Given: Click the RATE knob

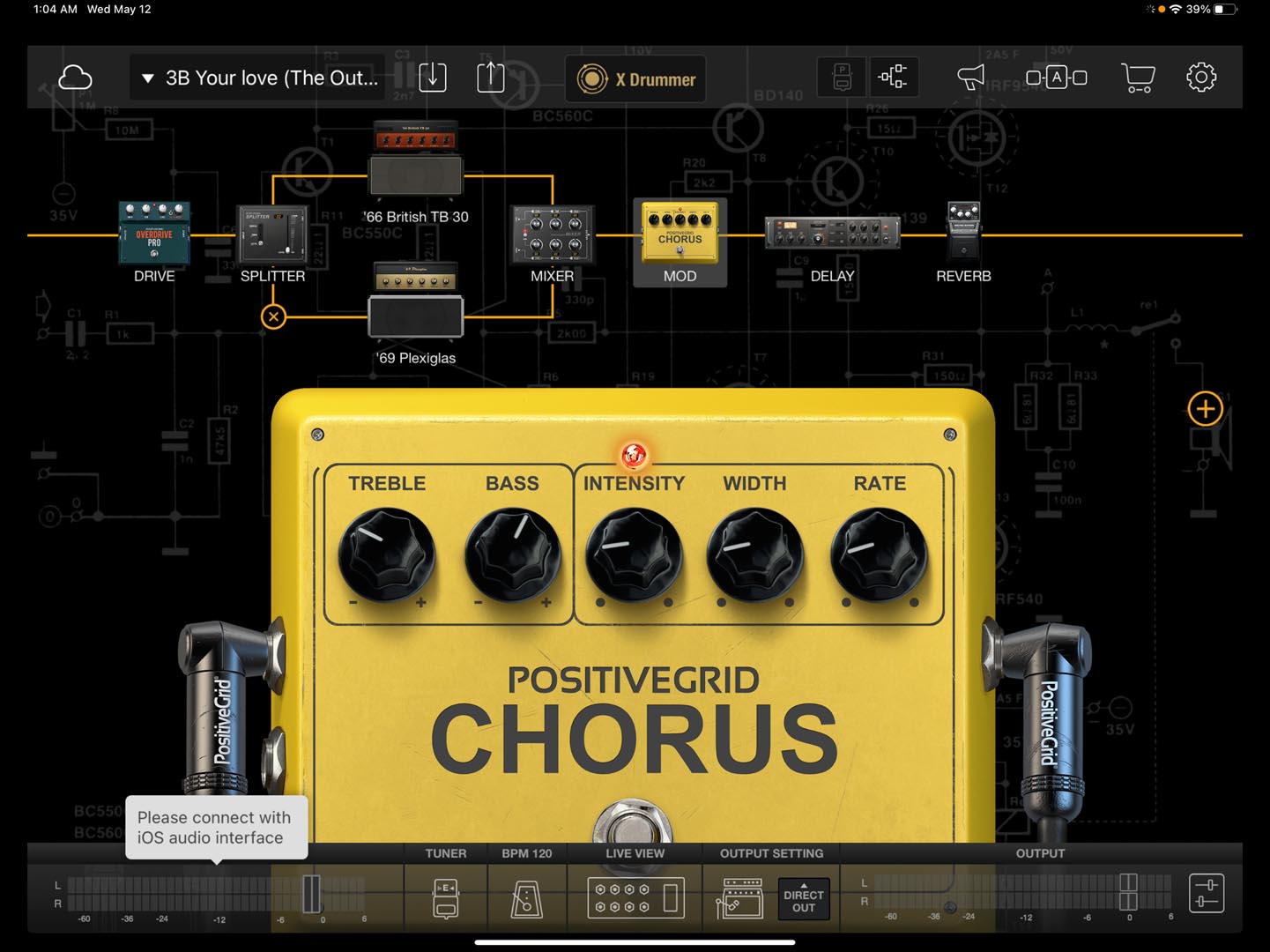Looking at the screenshot, I should 879,555.
